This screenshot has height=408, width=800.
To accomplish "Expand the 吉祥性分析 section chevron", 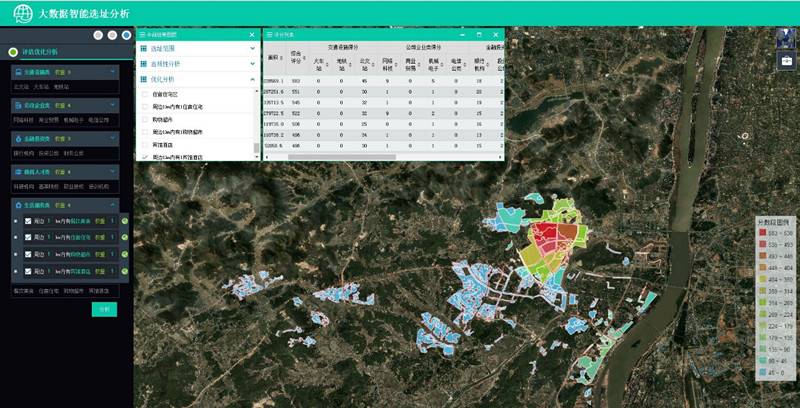I will (252, 63).
